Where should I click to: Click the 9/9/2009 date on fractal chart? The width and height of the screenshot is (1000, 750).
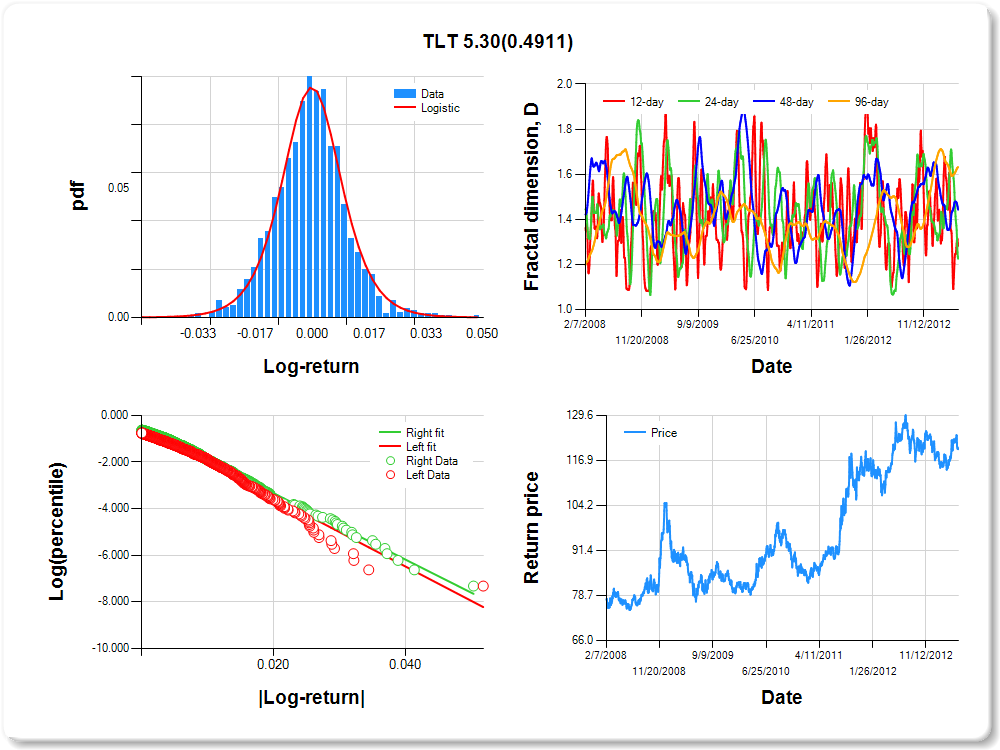coord(698,324)
